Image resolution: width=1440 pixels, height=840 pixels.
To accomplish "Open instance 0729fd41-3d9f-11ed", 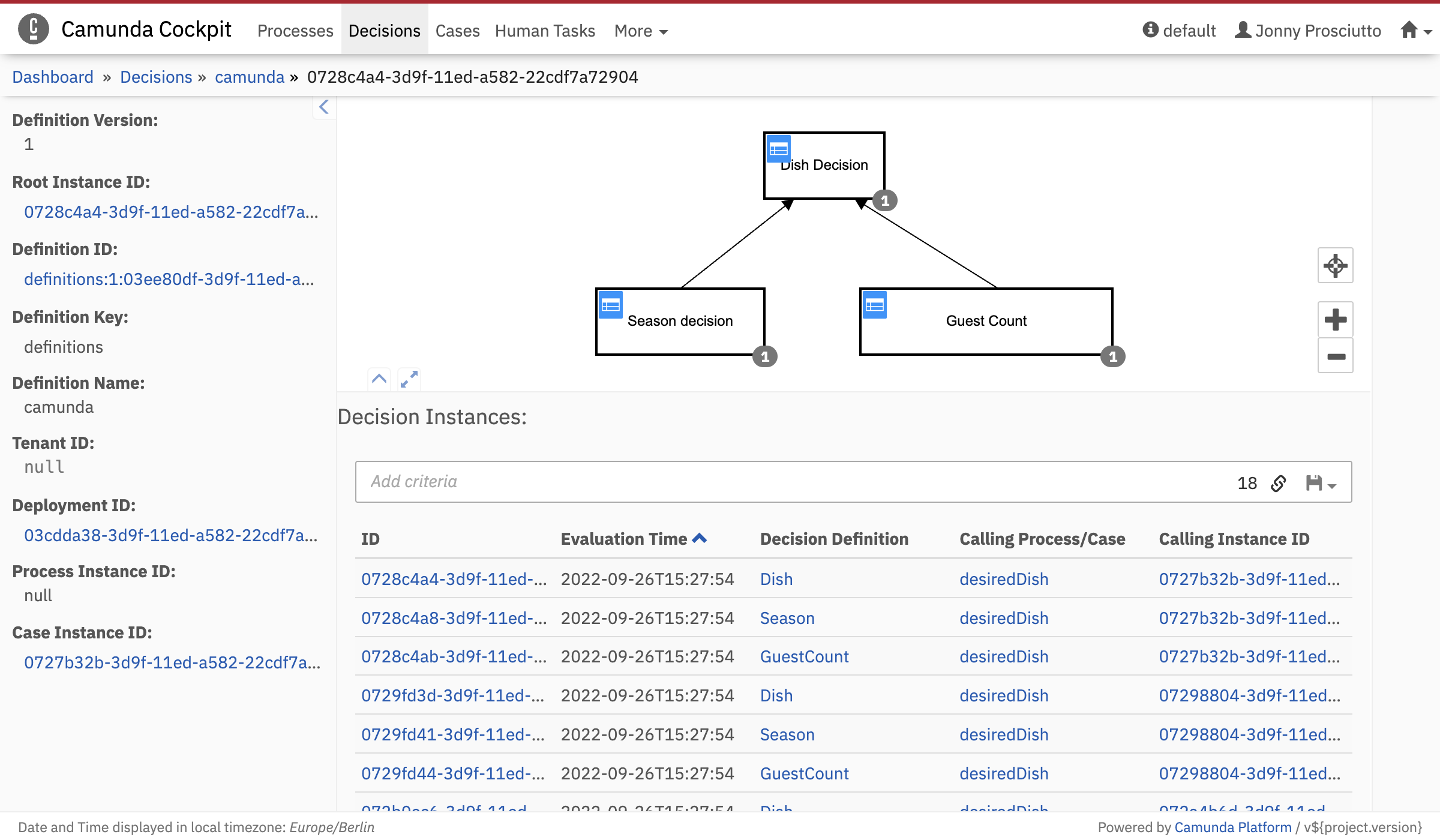I will [x=453, y=734].
